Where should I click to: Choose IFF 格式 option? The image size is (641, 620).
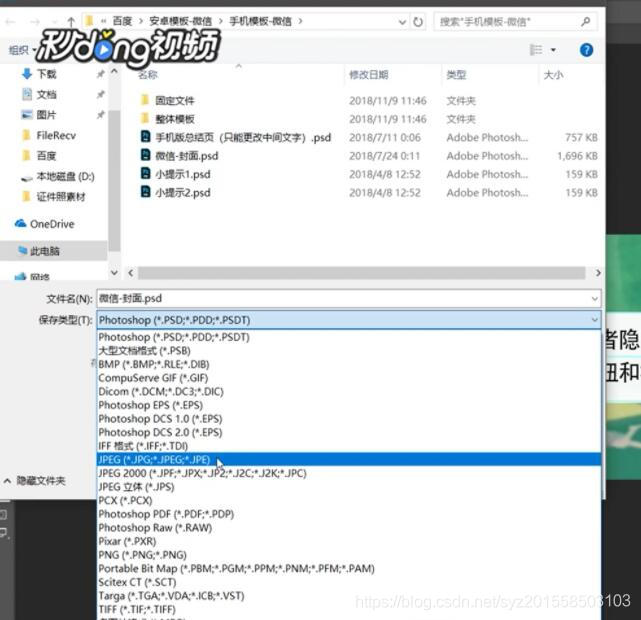(349, 446)
